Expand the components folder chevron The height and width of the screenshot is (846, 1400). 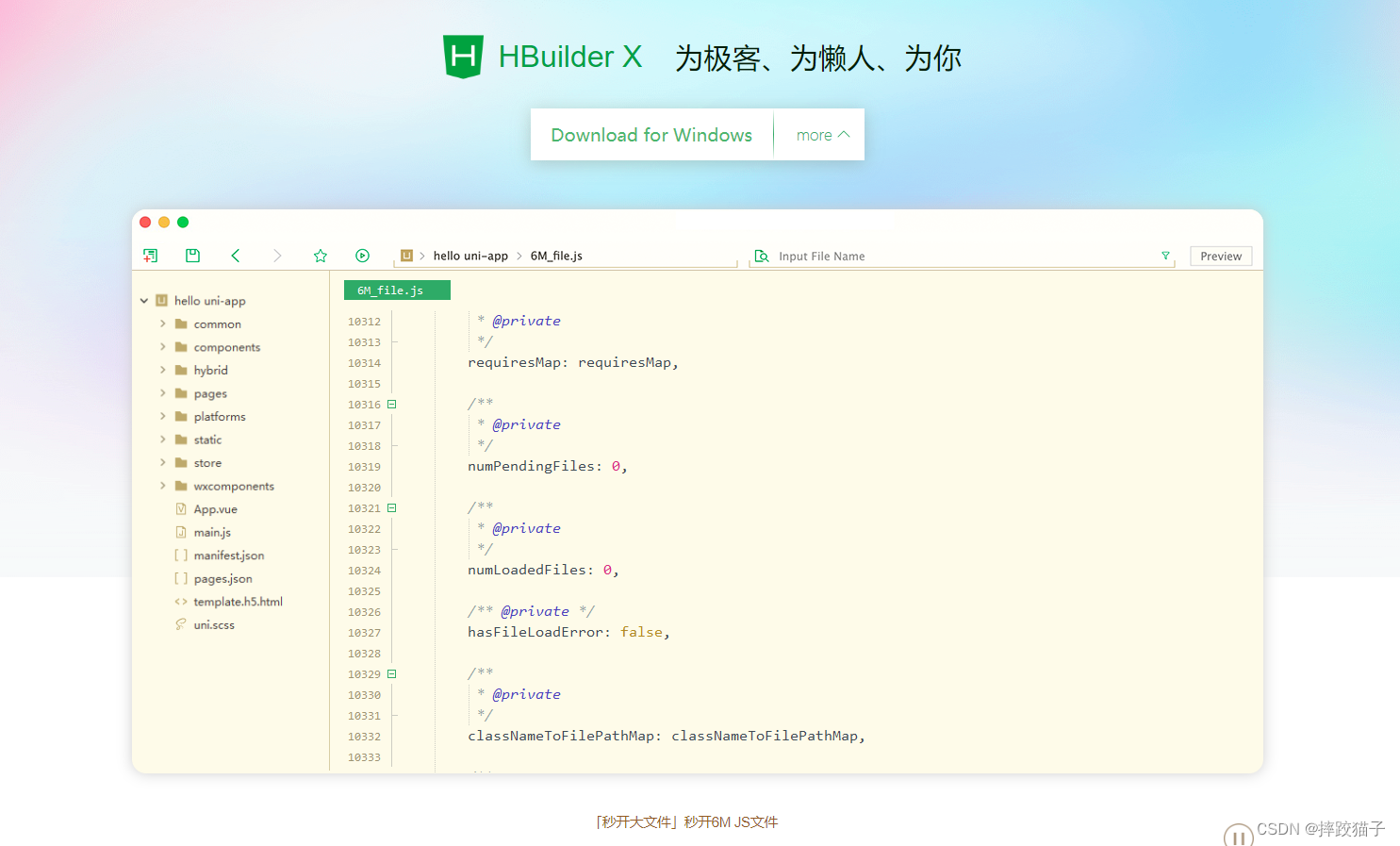(163, 347)
